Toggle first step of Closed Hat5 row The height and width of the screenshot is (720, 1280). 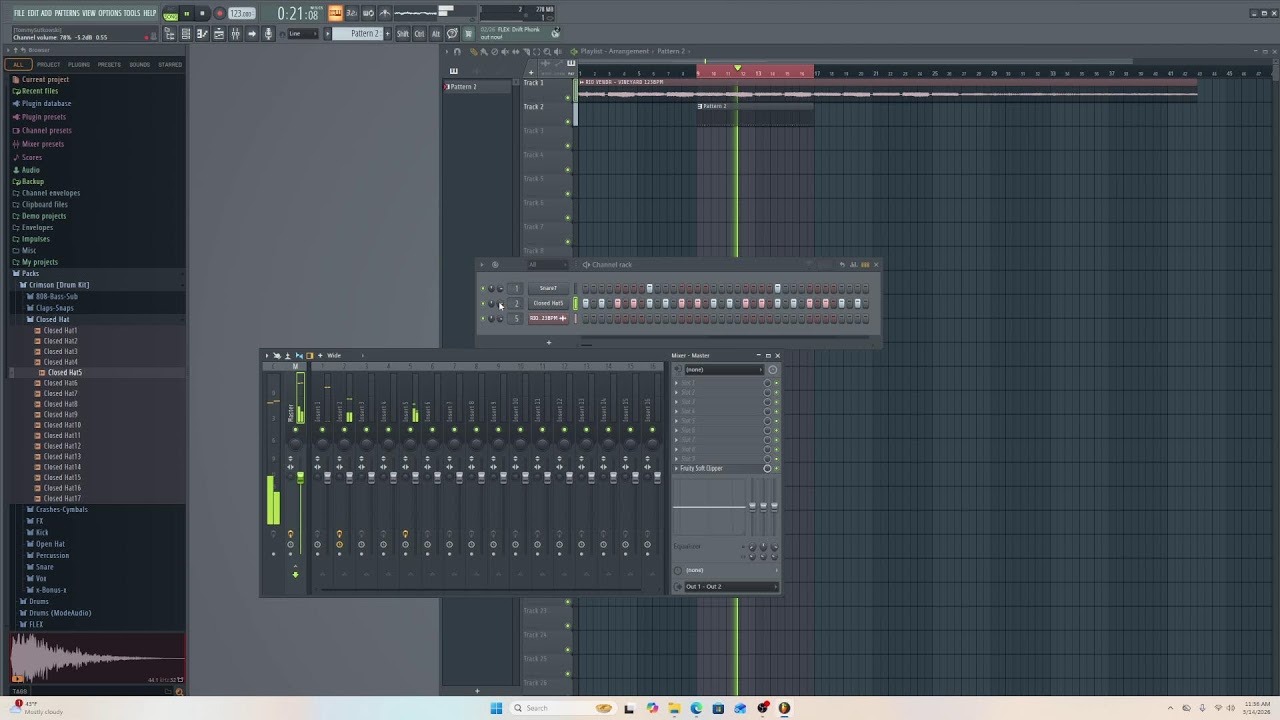586,303
